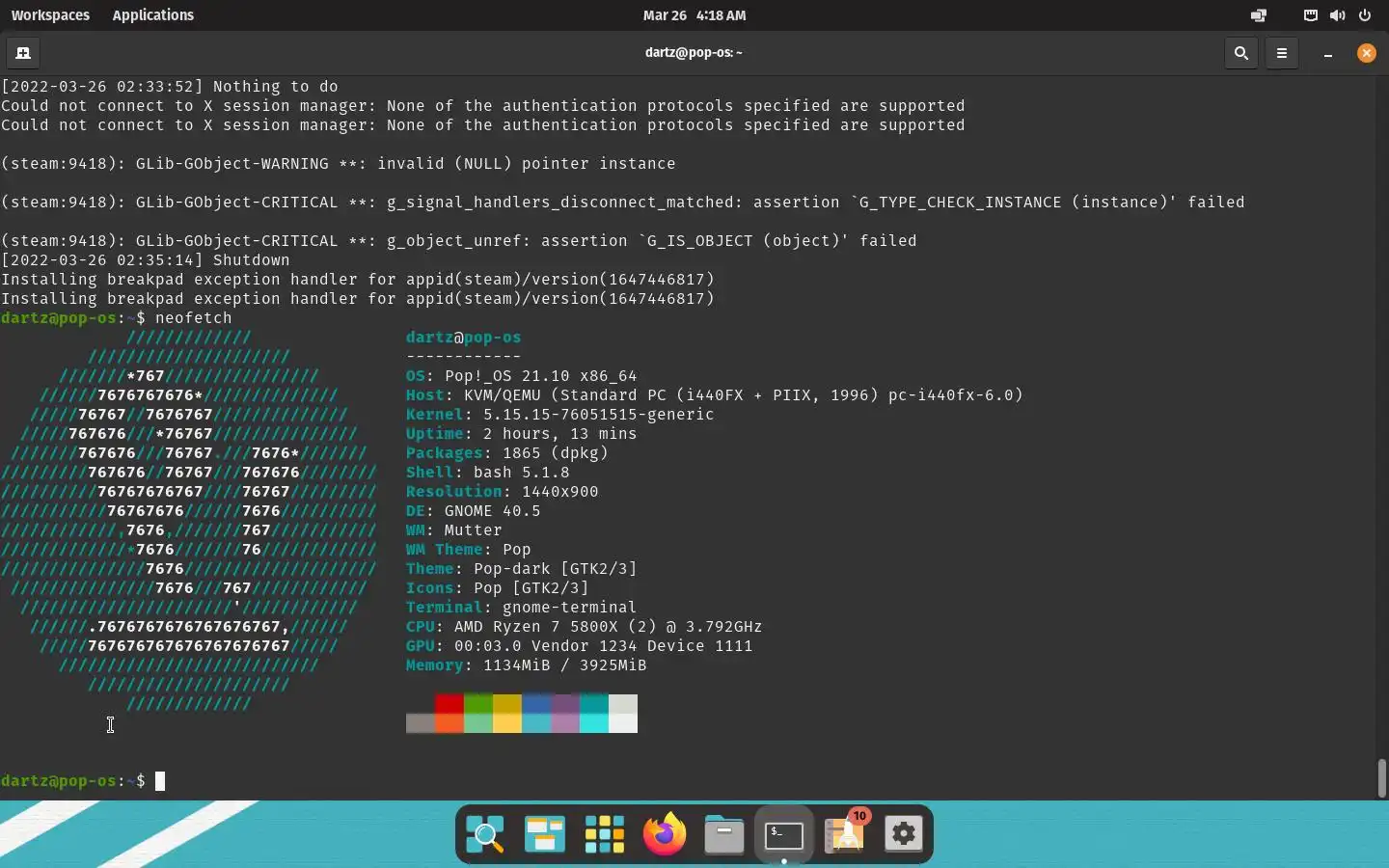Minimize the terminal window
The height and width of the screenshot is (868, 1389).
(x=1328, y=54)
